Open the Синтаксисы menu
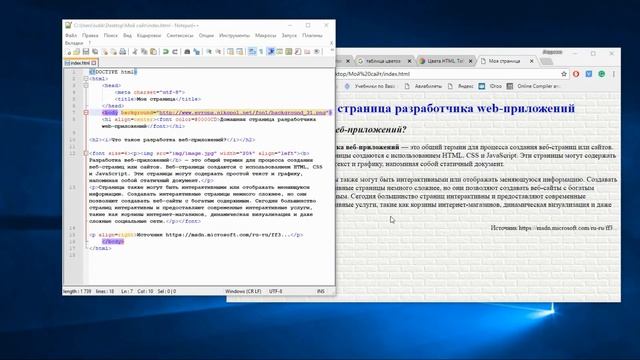 coord(180,36)
